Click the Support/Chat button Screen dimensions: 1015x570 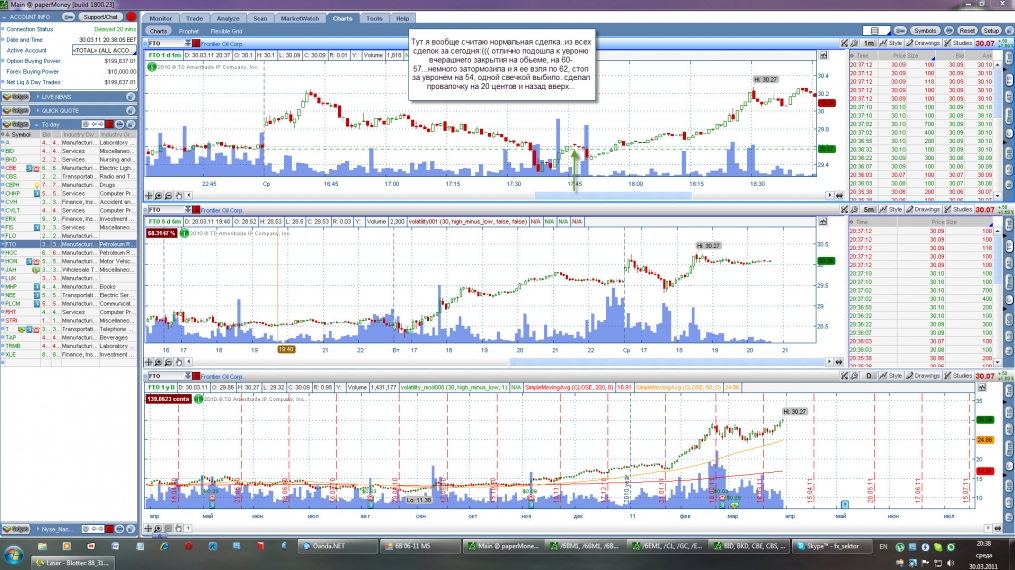(x=101, y=17)
